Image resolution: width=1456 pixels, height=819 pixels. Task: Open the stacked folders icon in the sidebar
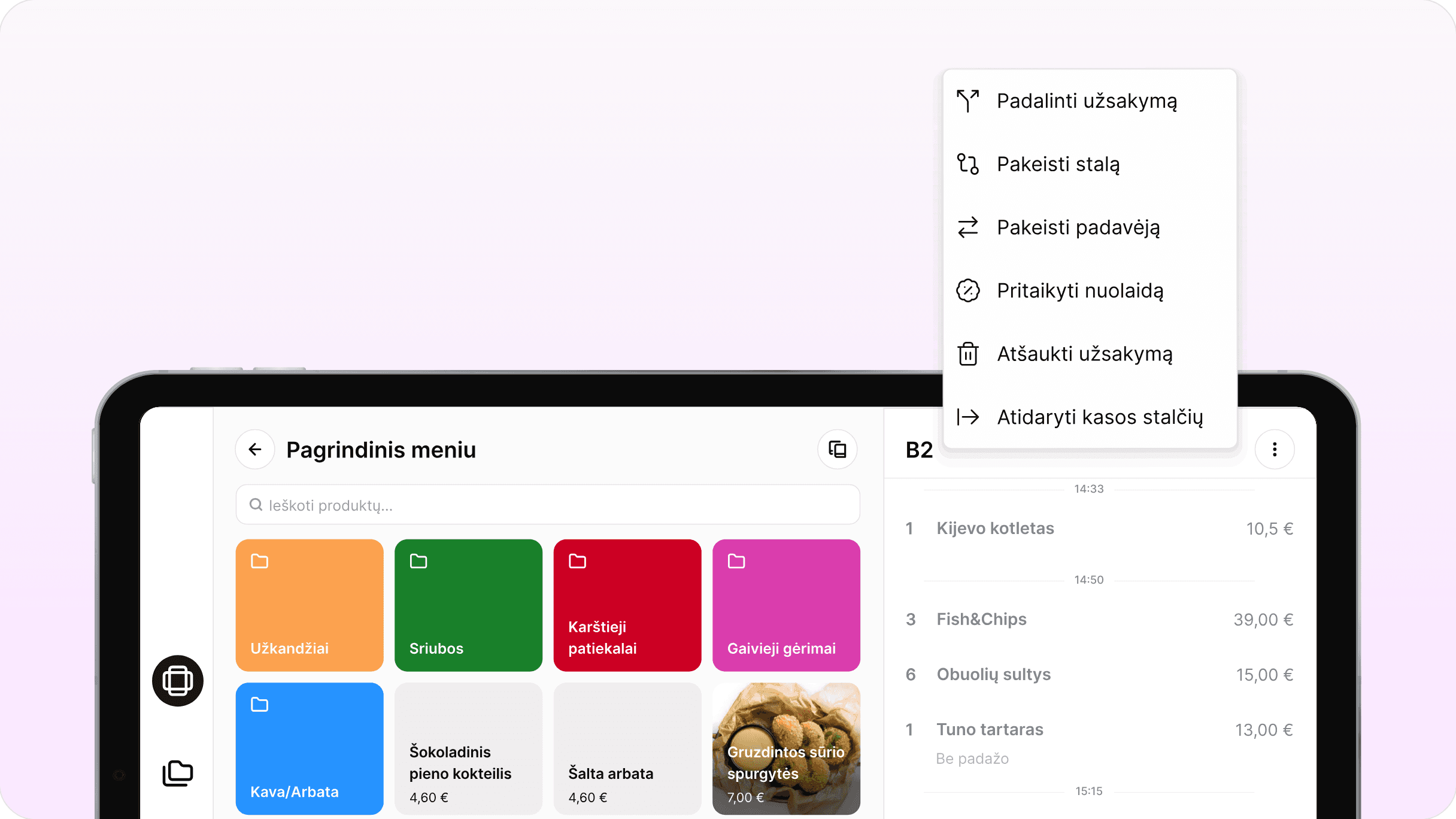(178, 773)
